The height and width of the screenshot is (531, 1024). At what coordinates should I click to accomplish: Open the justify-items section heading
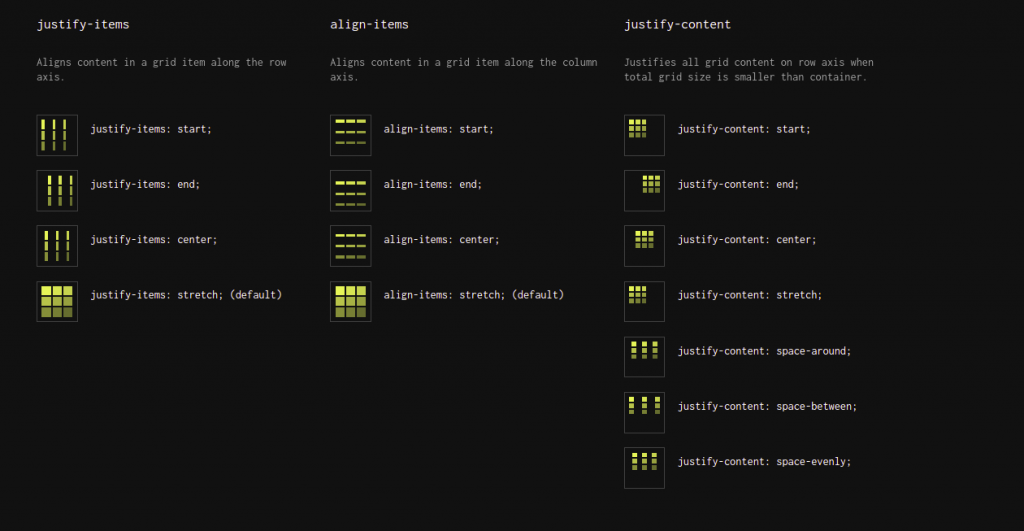coord(83,25)
